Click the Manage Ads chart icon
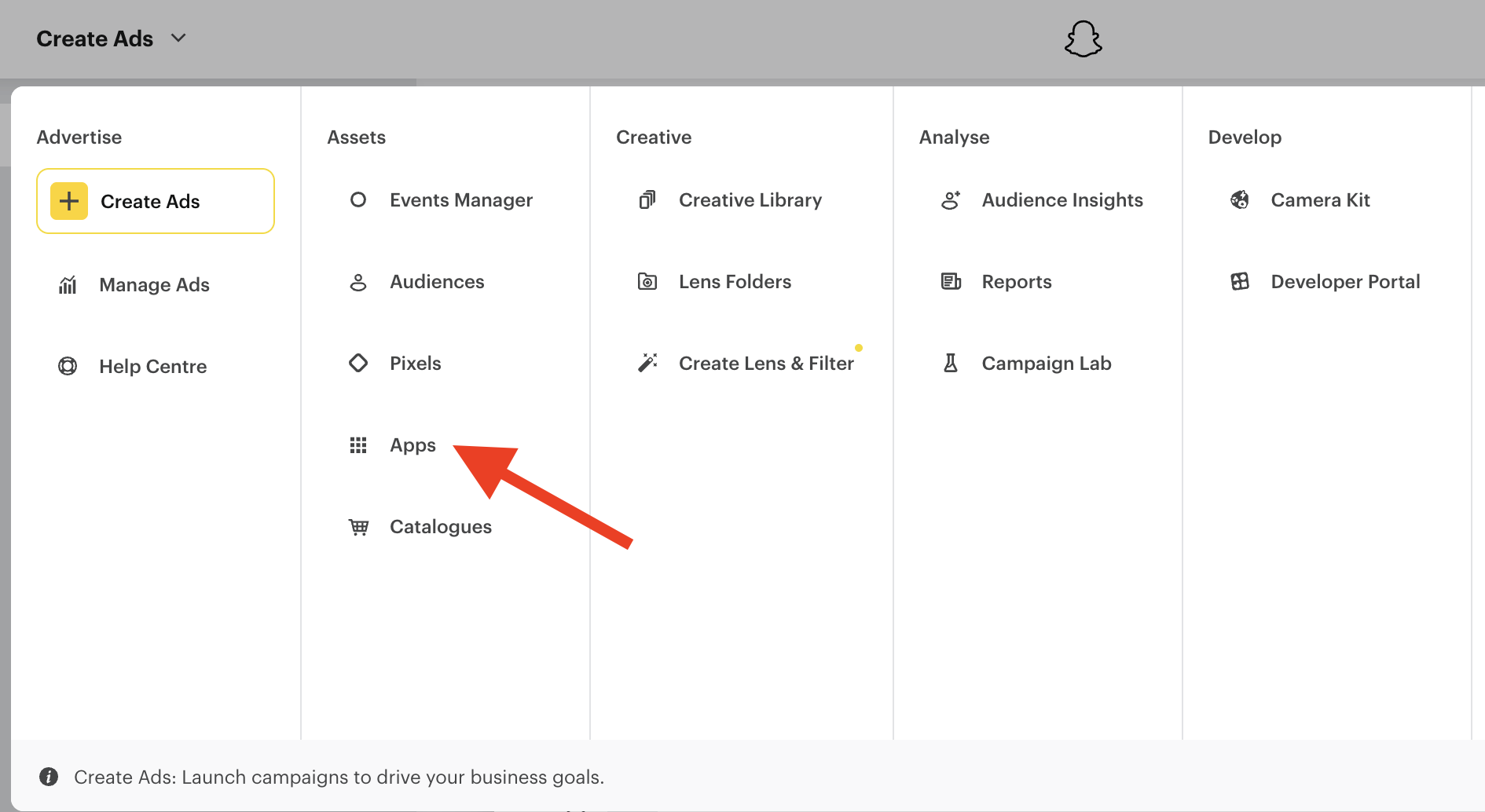 click(x=68, y=285)
